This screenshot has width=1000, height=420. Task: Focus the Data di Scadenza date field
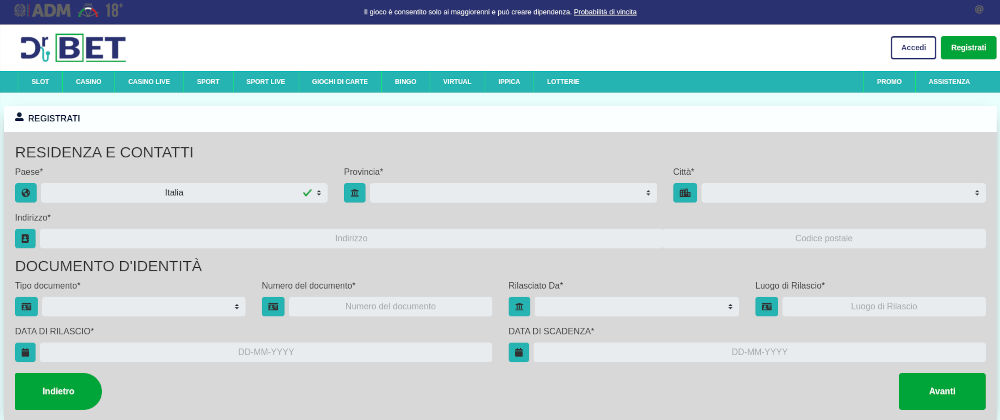pos(760,352)
